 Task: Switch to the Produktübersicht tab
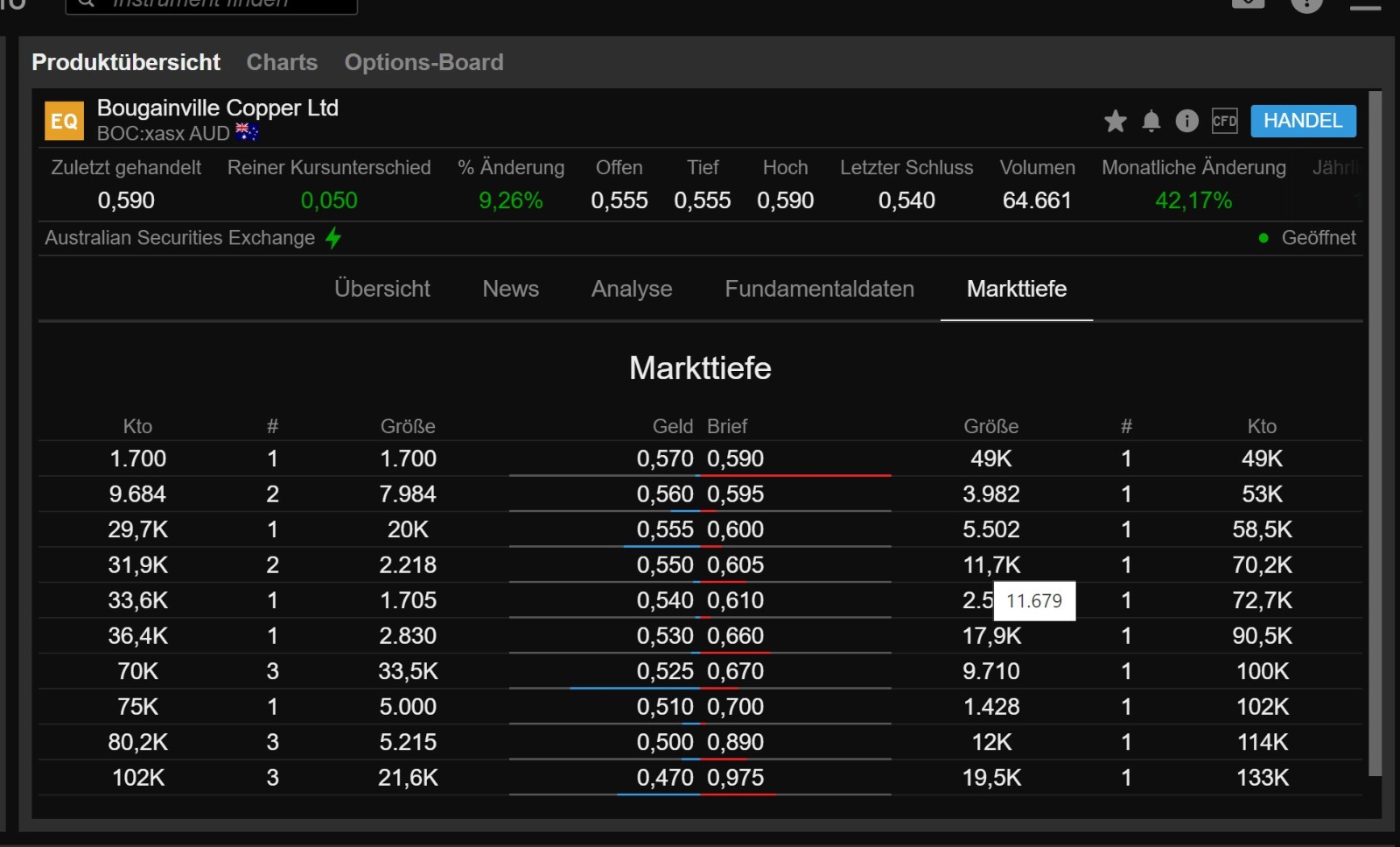[x=126, y=62]
